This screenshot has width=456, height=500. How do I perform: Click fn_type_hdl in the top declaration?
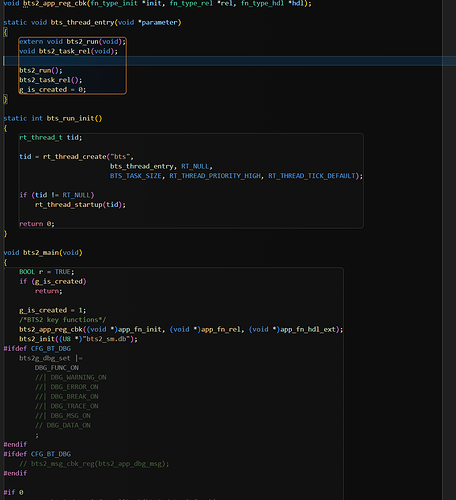pyautogui.click(x=263, y=4)
